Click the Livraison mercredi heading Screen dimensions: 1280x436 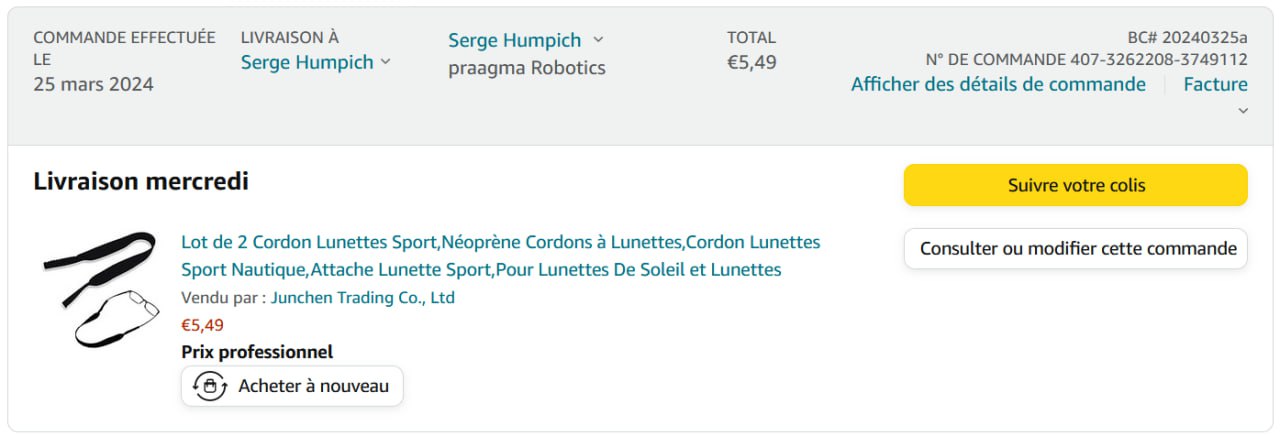pyautogui.click(x=141, y=182)
